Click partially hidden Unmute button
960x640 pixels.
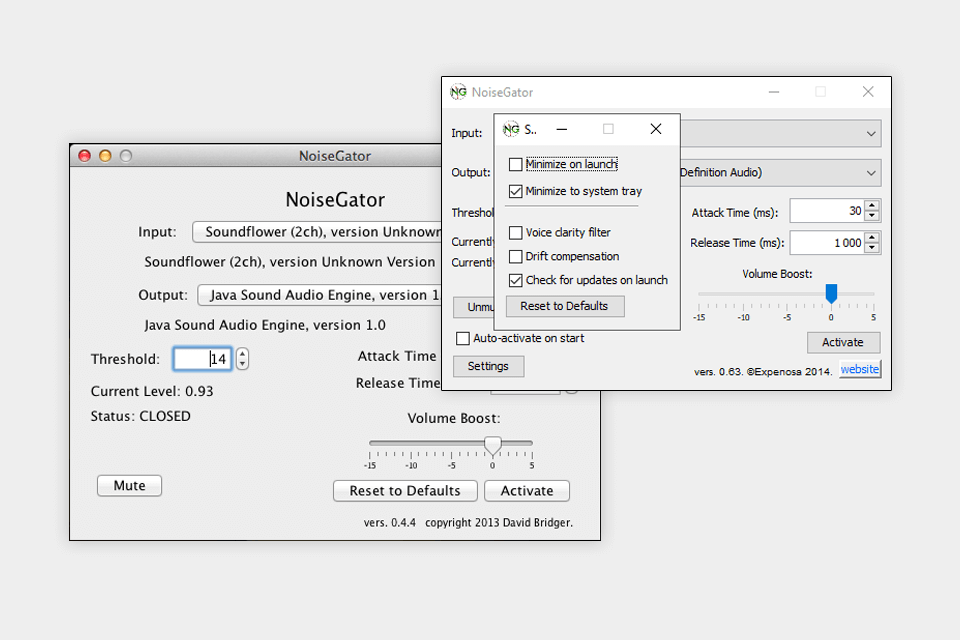tap(474, 307)
